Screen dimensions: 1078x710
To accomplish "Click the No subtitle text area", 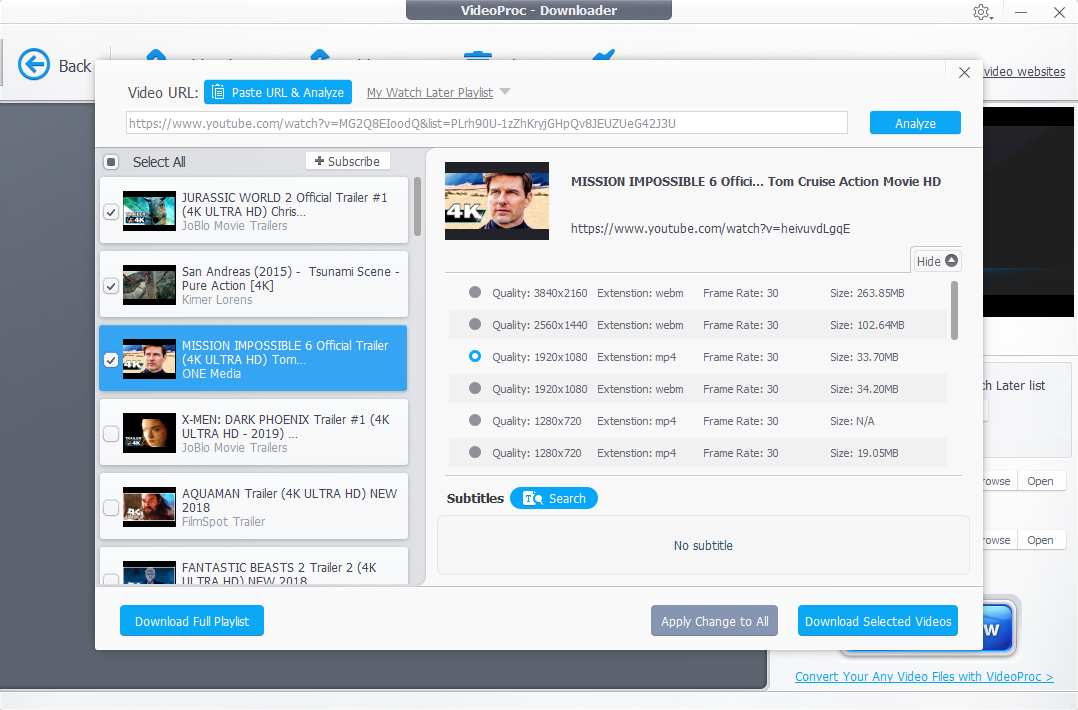I will [703, 545].
